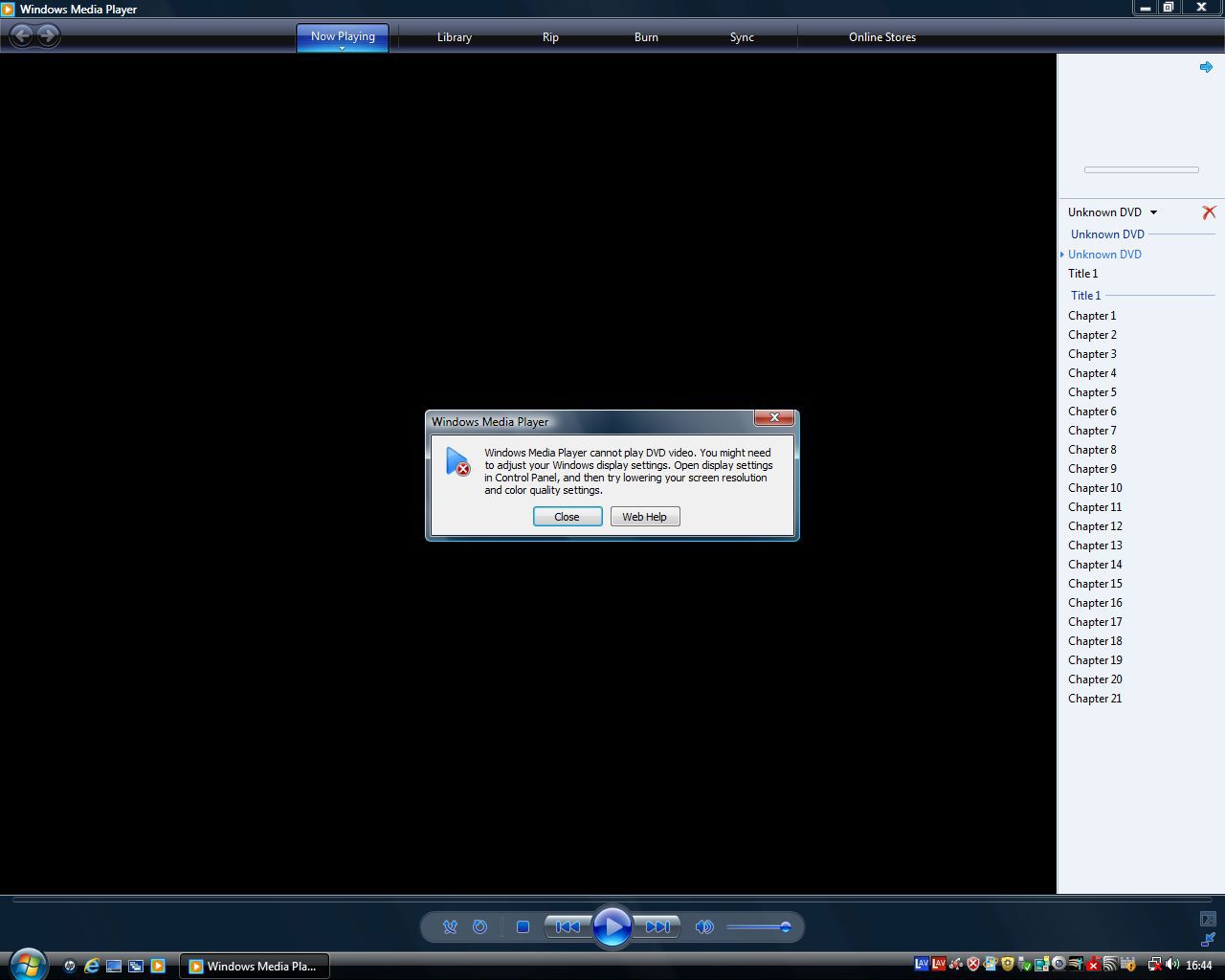Viewport: 1225px width, 980px height.
Task: Restore down the Media Player window
Action: click(1169, 8)
